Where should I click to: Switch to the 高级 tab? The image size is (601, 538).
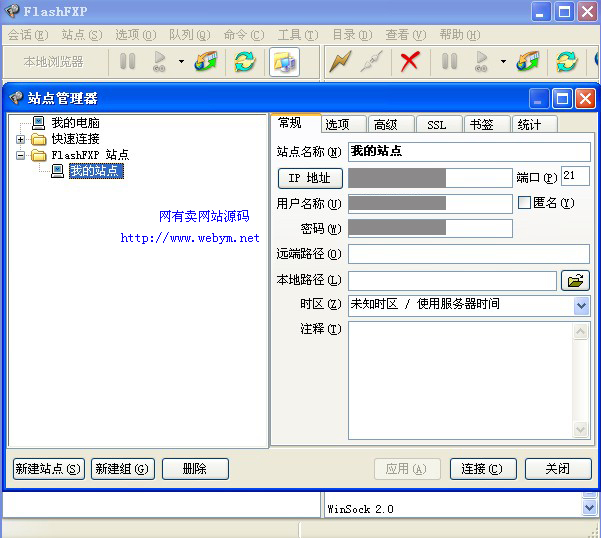pyautogui.click(x=391, y=125)
